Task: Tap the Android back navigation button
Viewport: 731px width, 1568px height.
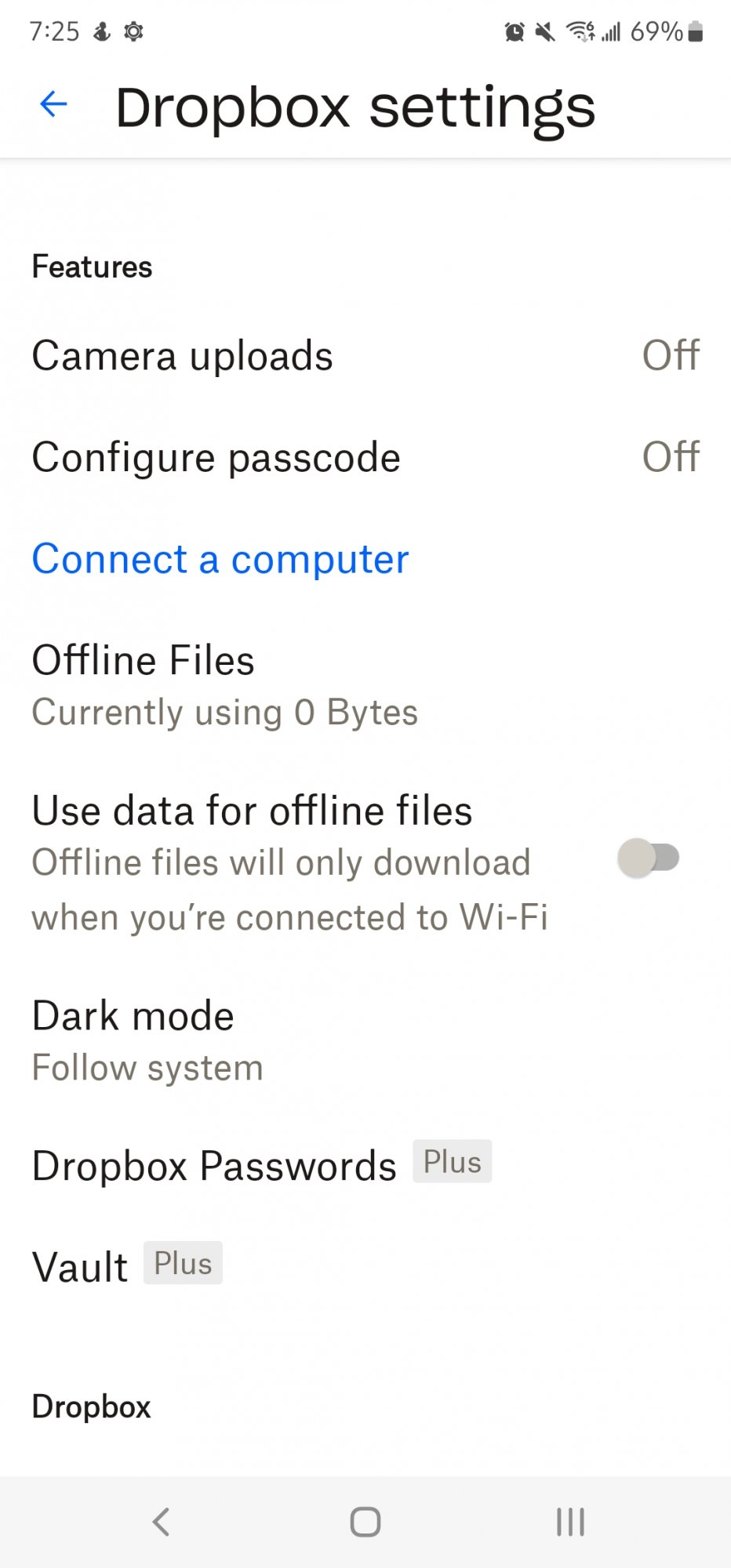Action: click(161, 1522)
